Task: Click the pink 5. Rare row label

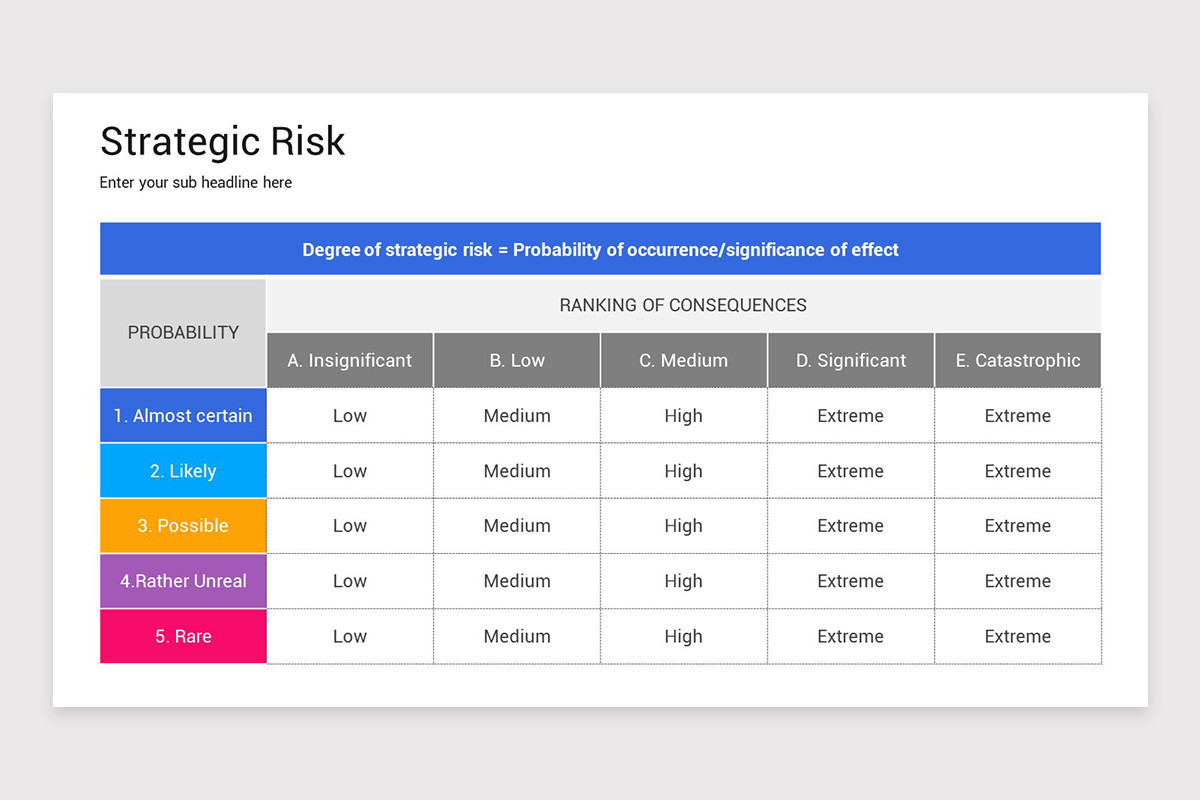Action: [182, 636]
